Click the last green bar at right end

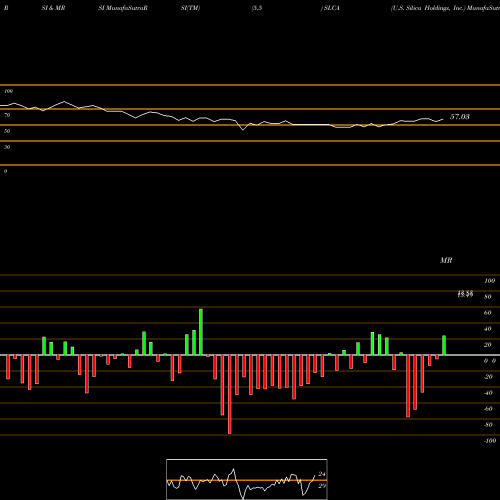point(444,345)
